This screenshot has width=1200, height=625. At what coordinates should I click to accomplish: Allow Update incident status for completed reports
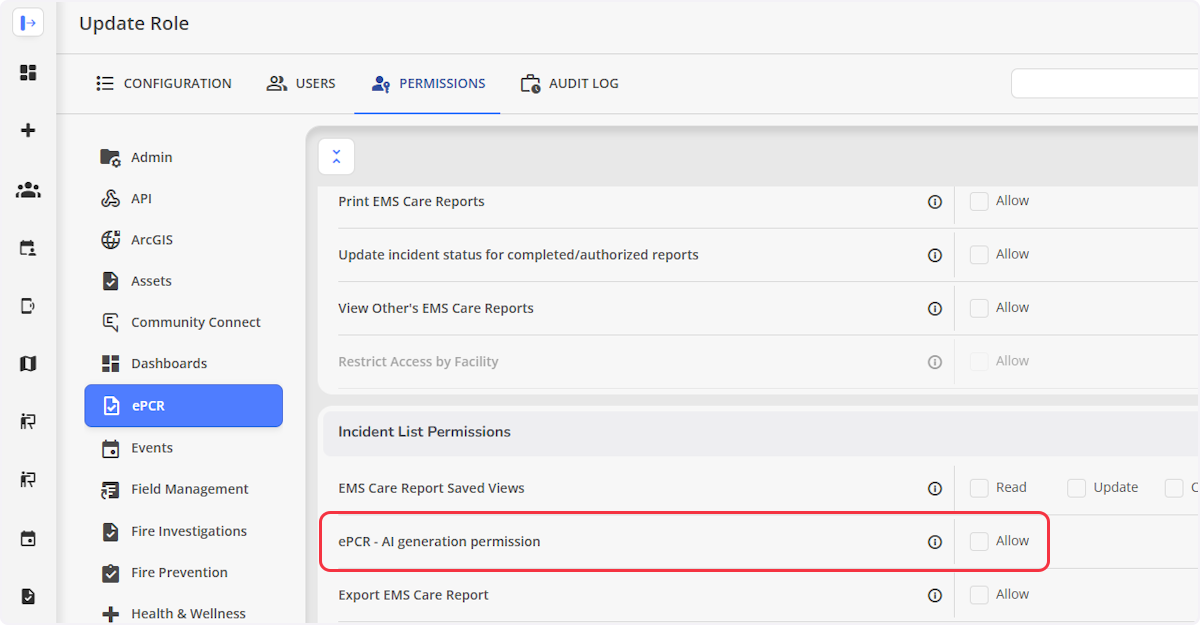979,254
